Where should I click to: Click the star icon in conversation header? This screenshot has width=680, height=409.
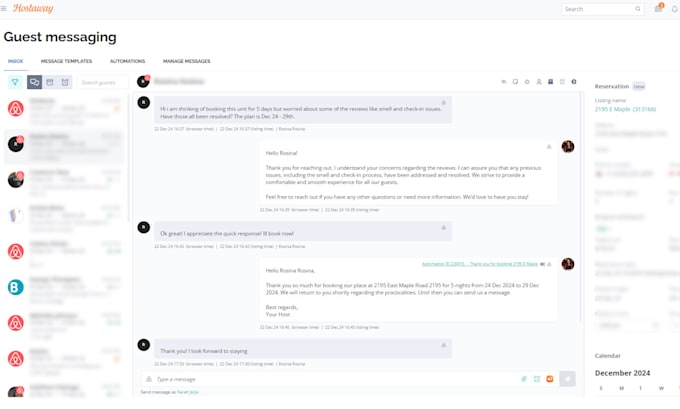click(527, 82)
